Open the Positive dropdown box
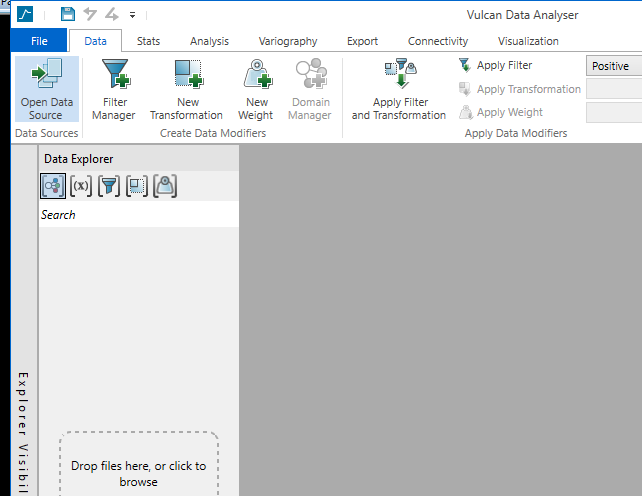642x496 pixels. pyautogui.click(x=614, y=66)
